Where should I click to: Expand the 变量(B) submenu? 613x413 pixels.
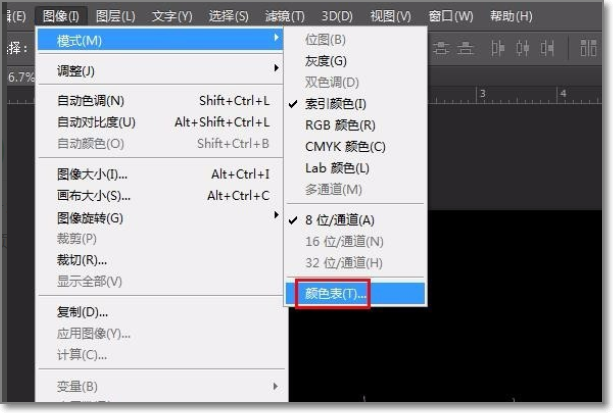click(x=160, y=386)
